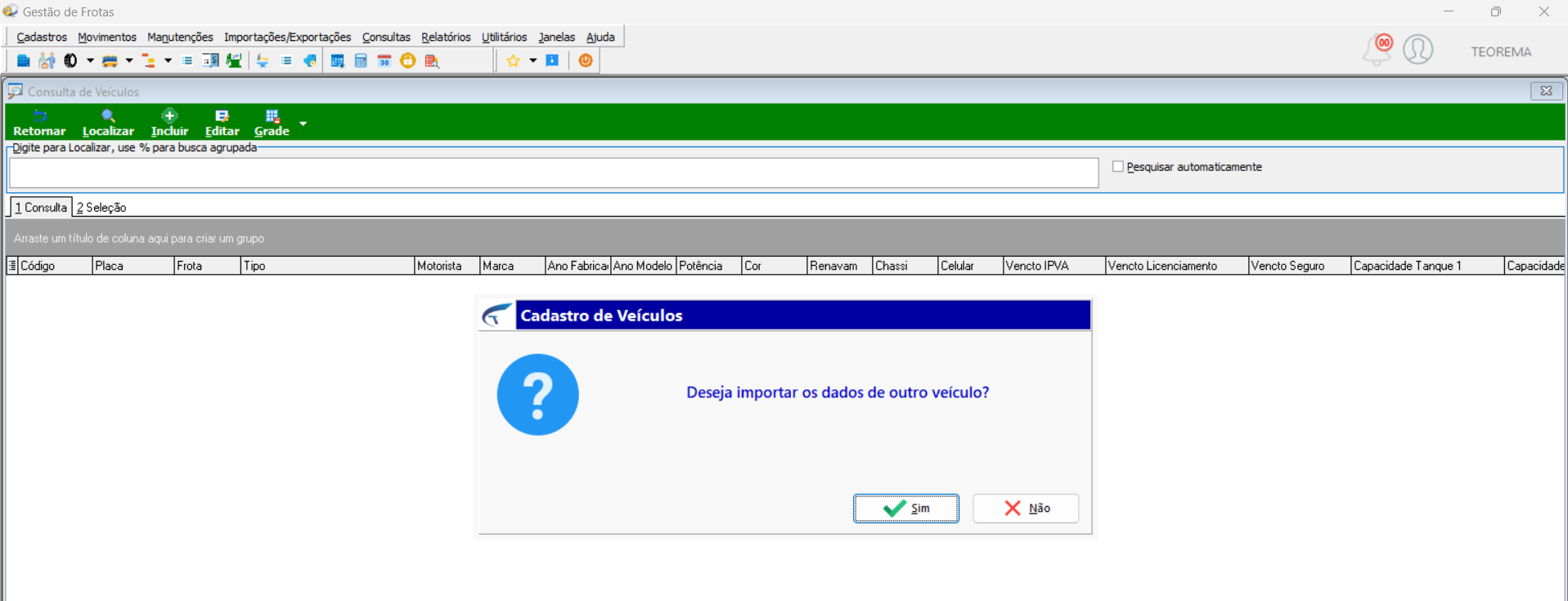Click the blue building toolbar icon
This screenshot has height=601, width=1568.
24,61
